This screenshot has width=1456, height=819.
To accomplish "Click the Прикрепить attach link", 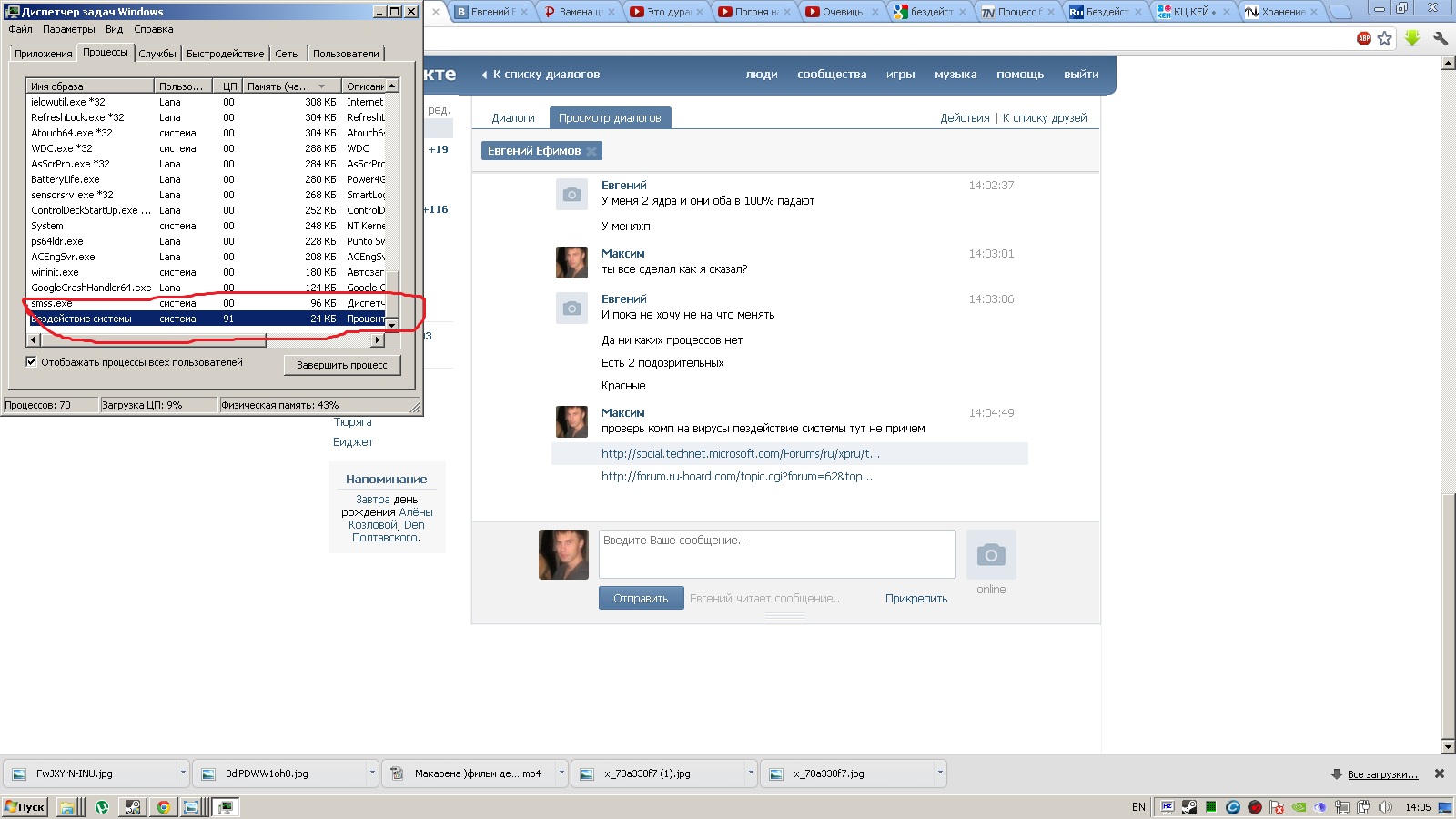I will (x=916, y=598).
